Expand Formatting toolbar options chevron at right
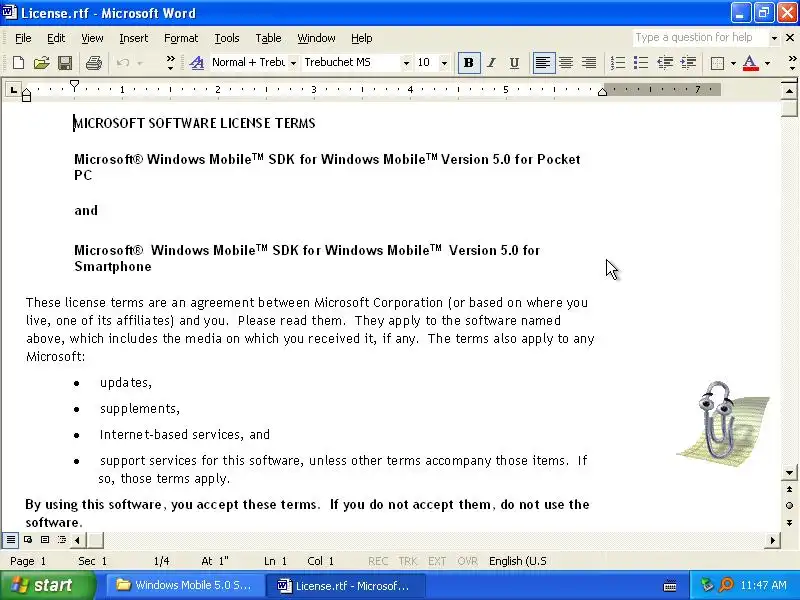Screen dimensions: 800x600 [792, 63]
